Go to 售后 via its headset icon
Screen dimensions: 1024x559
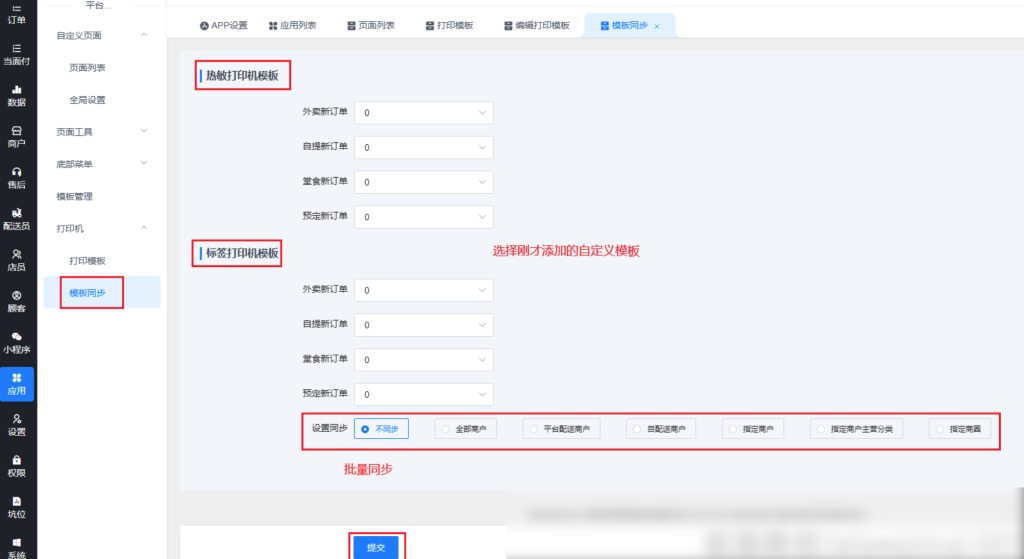(17, 177)
